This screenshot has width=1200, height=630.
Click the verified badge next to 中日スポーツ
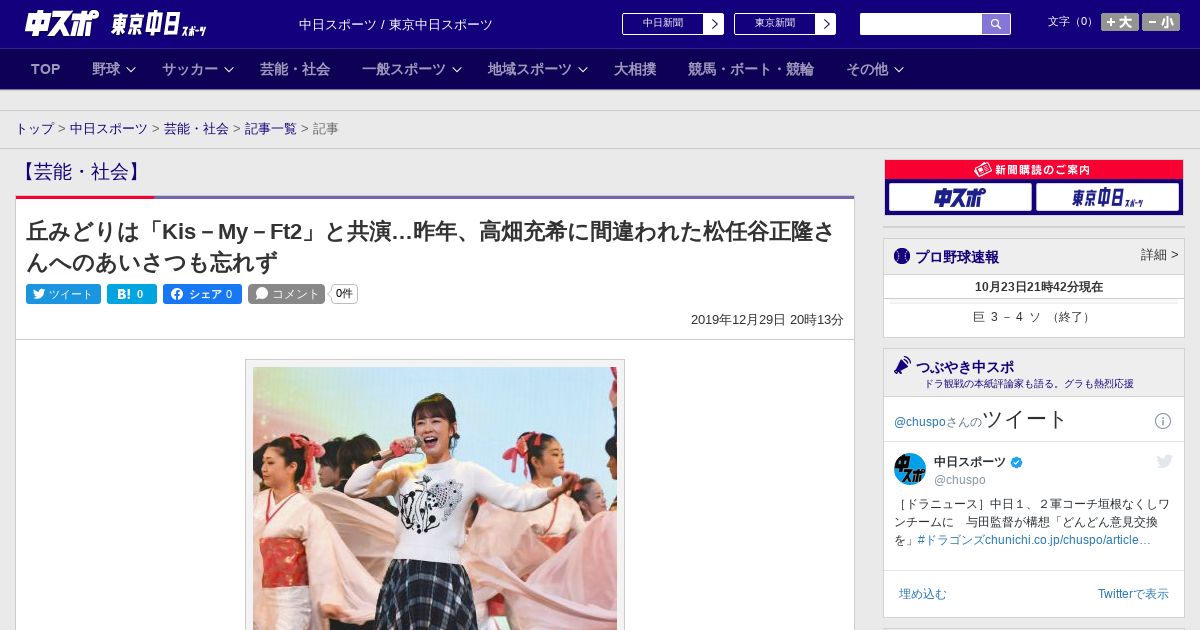click(1017, 462)
